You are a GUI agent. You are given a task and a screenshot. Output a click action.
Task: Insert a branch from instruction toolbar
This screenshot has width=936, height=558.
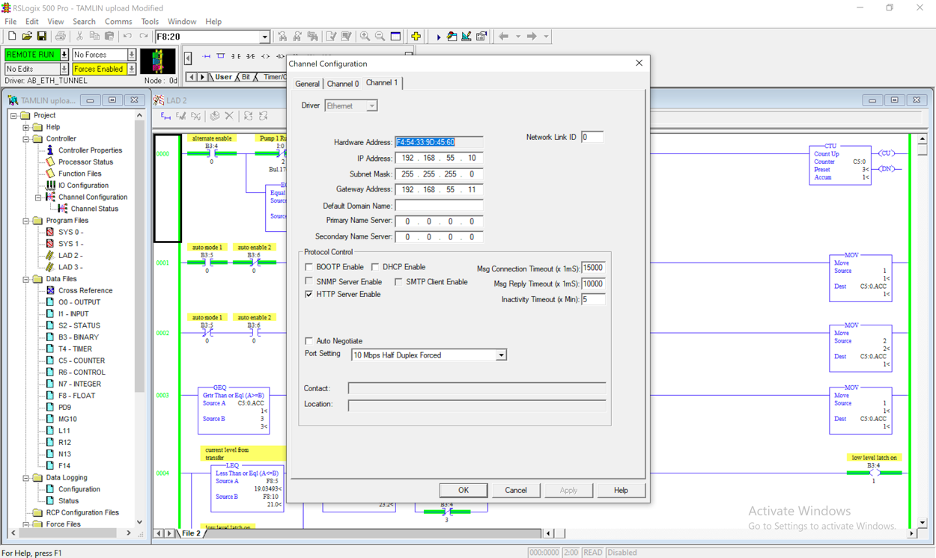221,56
